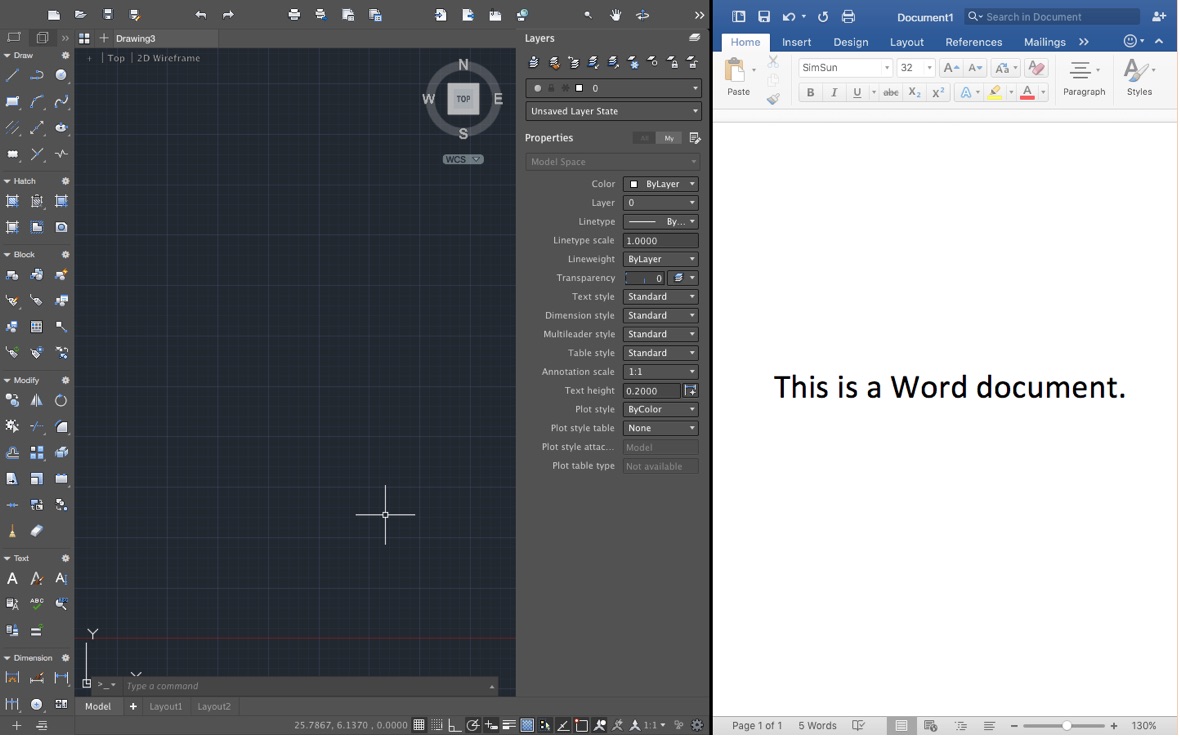Open the Lineweight ByLayer dropdown
Viewport: 1180px width, 737px height.
tap(661, 259)
